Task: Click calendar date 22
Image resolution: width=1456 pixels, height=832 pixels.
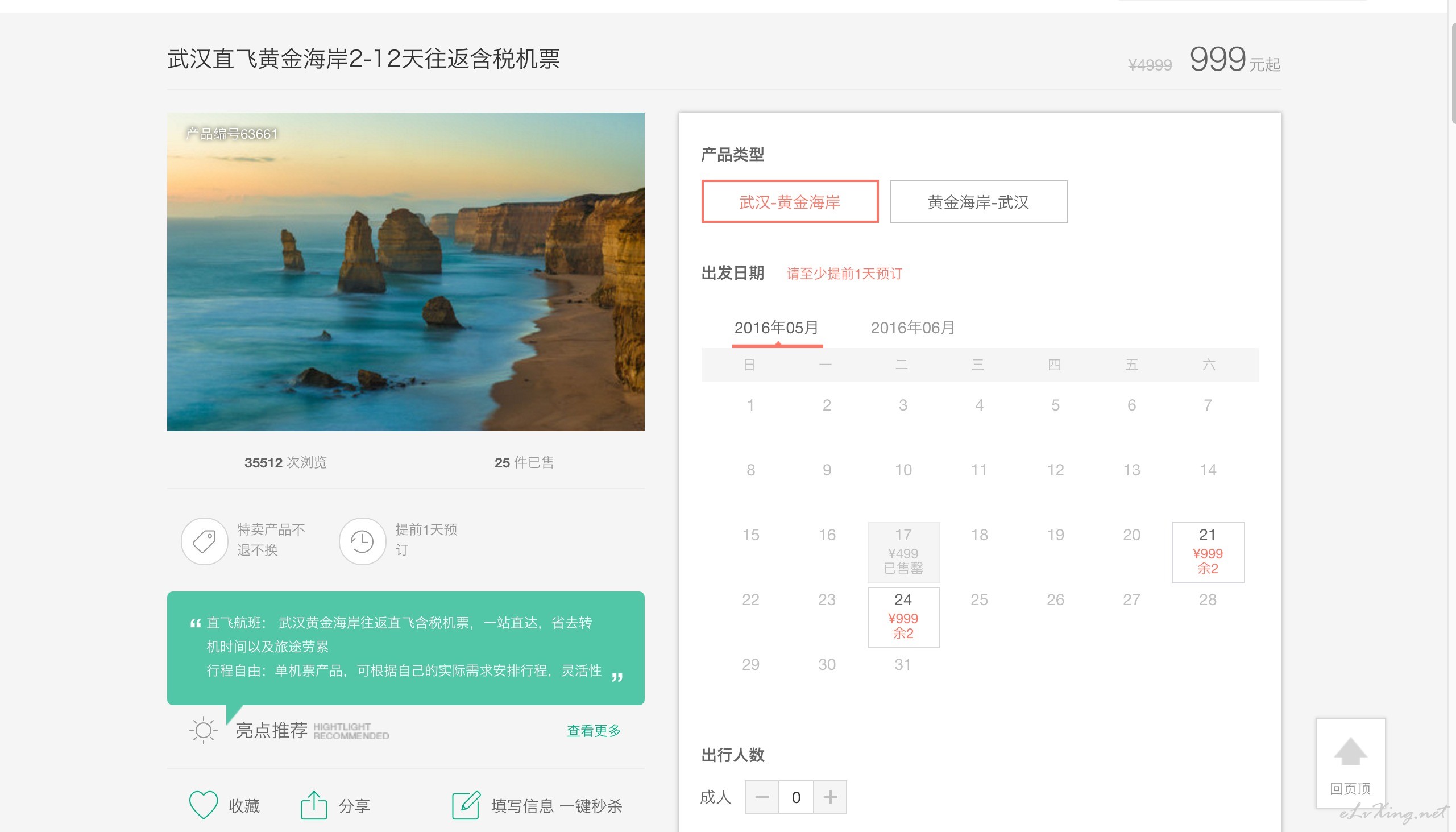Action: (x=750, y=599)
